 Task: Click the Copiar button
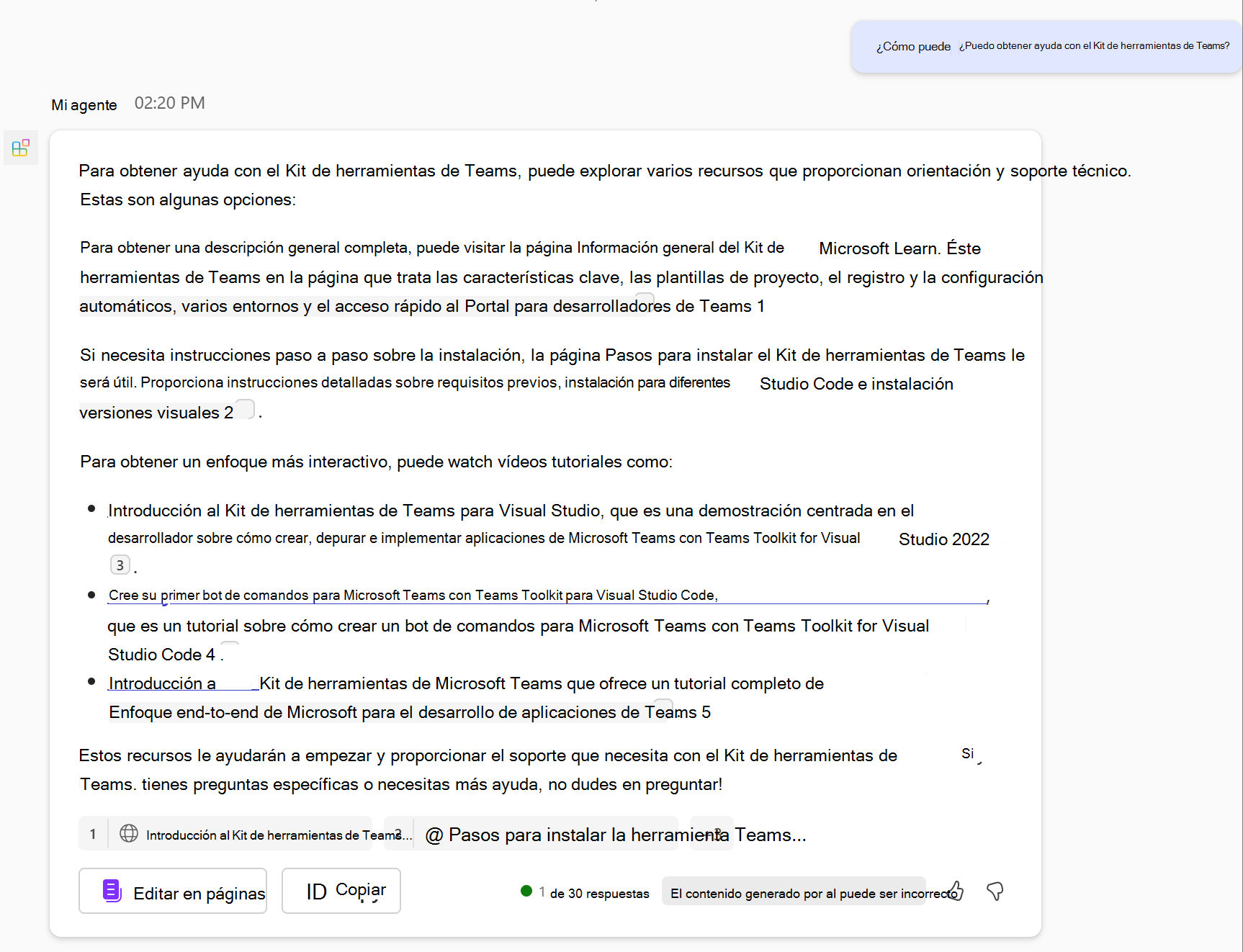[x=341, y=891]
